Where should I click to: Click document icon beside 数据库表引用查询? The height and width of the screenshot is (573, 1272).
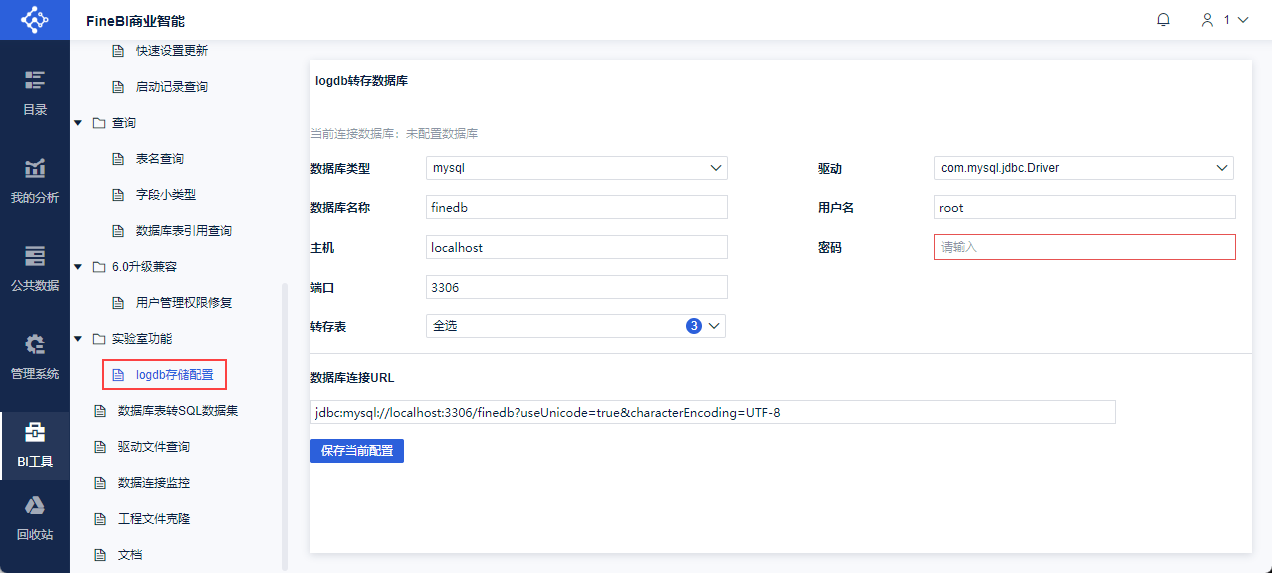pyautogui.click(x=117, y=231)
